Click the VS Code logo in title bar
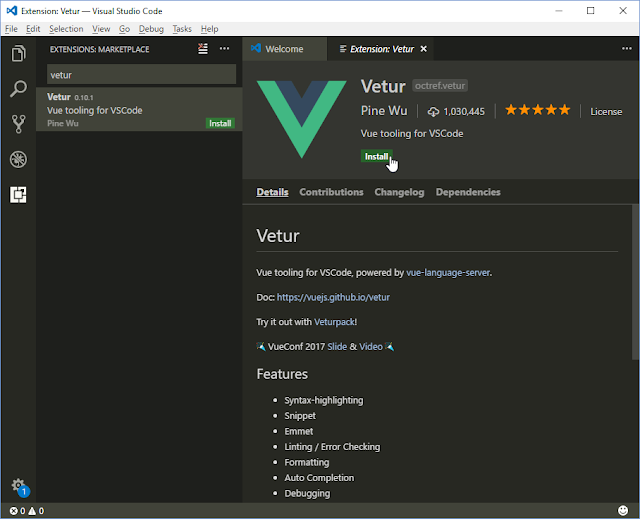640x519 pixels. [11, 11]
